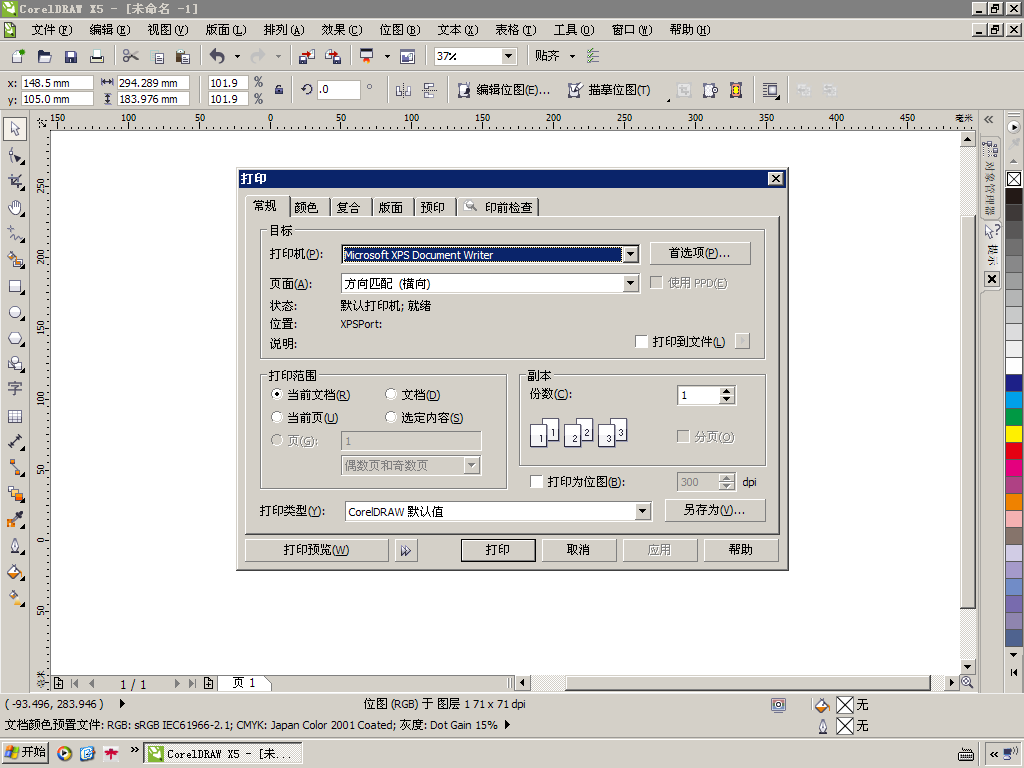Click the 另存为 button
The width and height of the screenshot is (1024, 768).
pyautogui.click(x=714, y=510)
